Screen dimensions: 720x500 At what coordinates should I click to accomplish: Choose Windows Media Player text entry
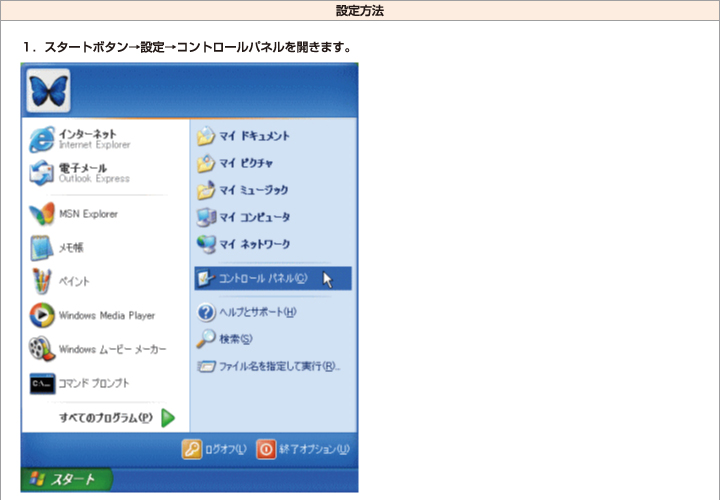[x=107, y=315]
